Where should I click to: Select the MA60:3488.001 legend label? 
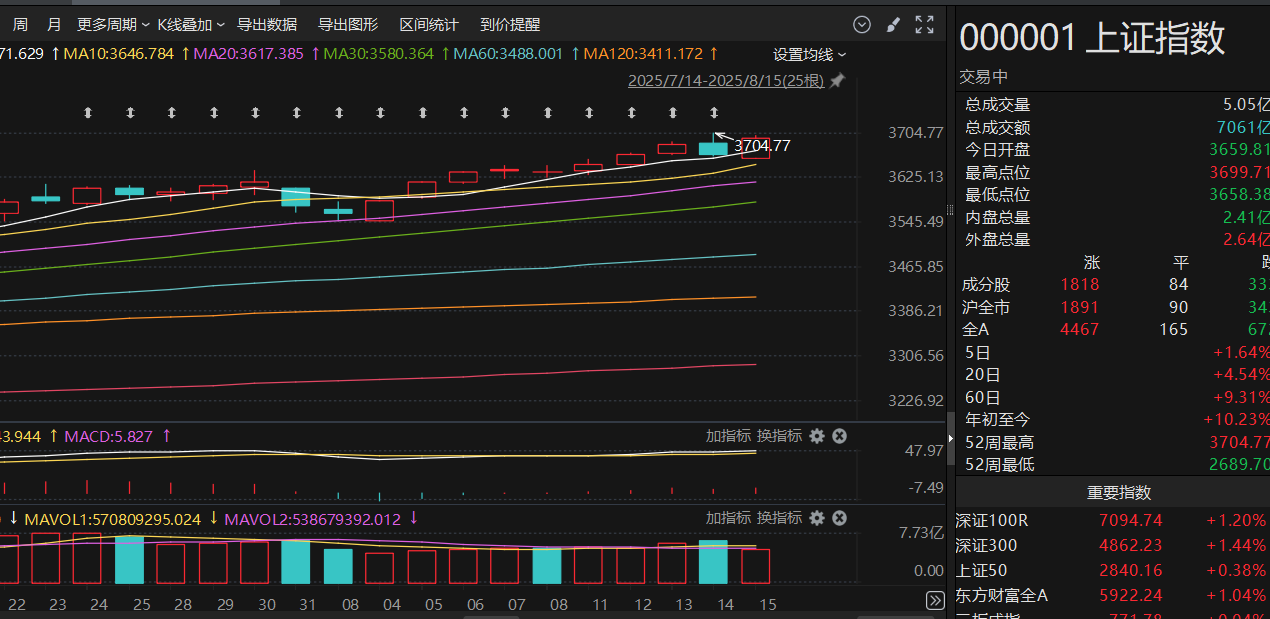click(x=508, y=54)
